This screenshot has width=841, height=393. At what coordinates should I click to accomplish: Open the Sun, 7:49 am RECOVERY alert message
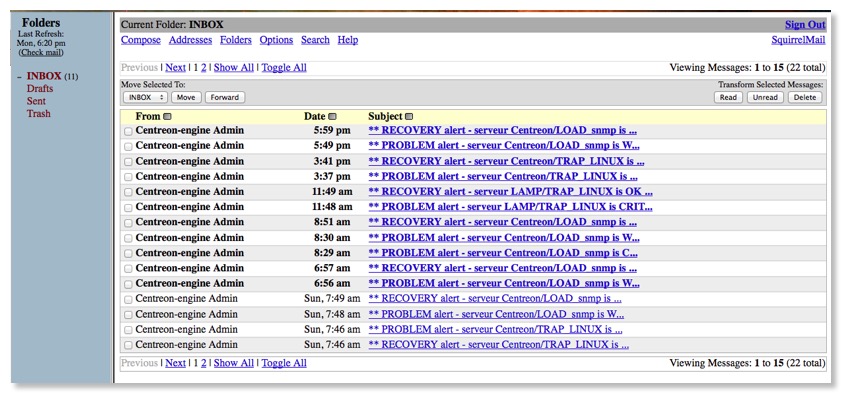pos(495,299)
